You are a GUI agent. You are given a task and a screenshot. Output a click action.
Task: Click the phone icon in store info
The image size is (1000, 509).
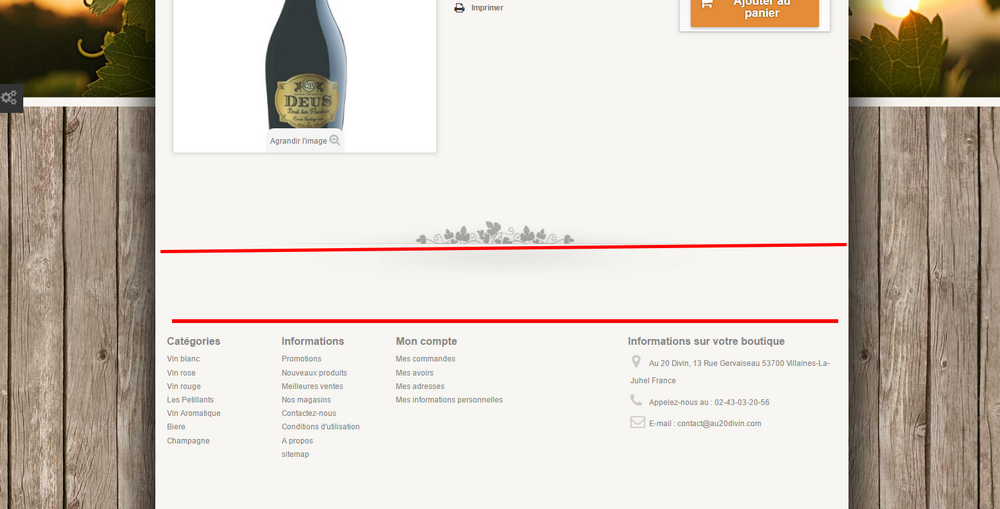coord(636,400)
